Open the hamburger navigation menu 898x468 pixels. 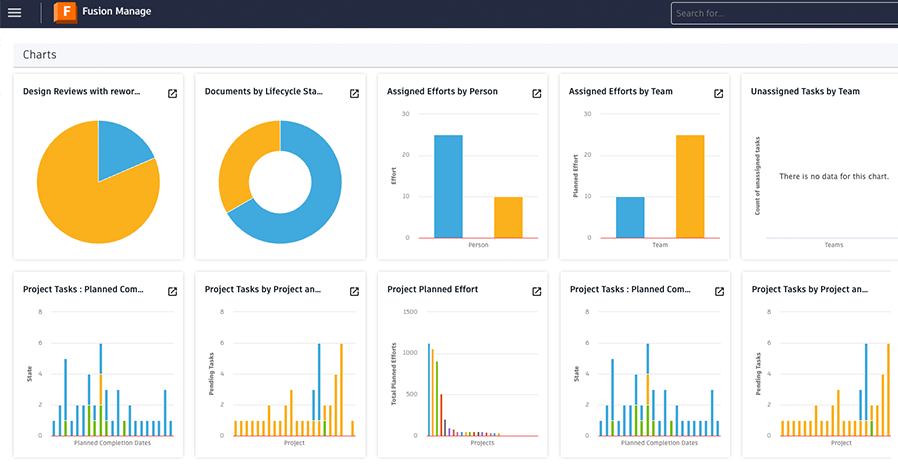[15, 13]
